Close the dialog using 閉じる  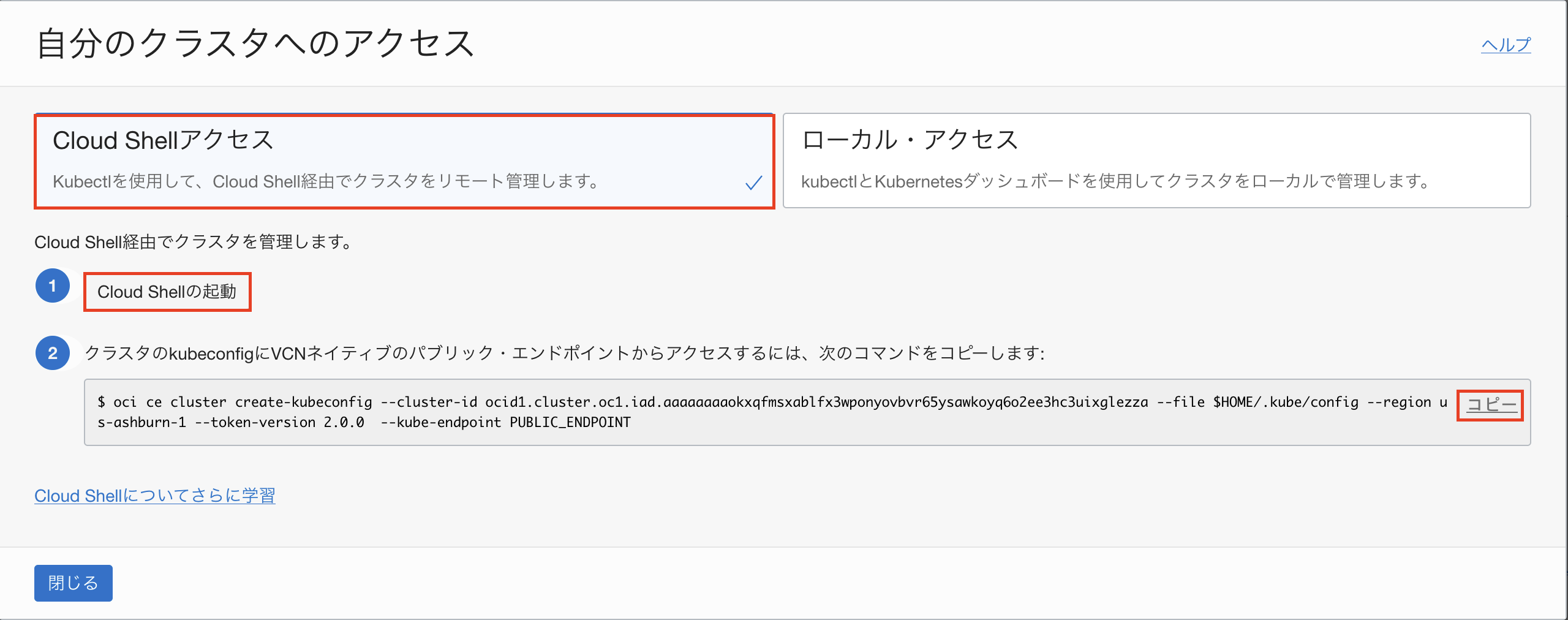pos(73,583)
